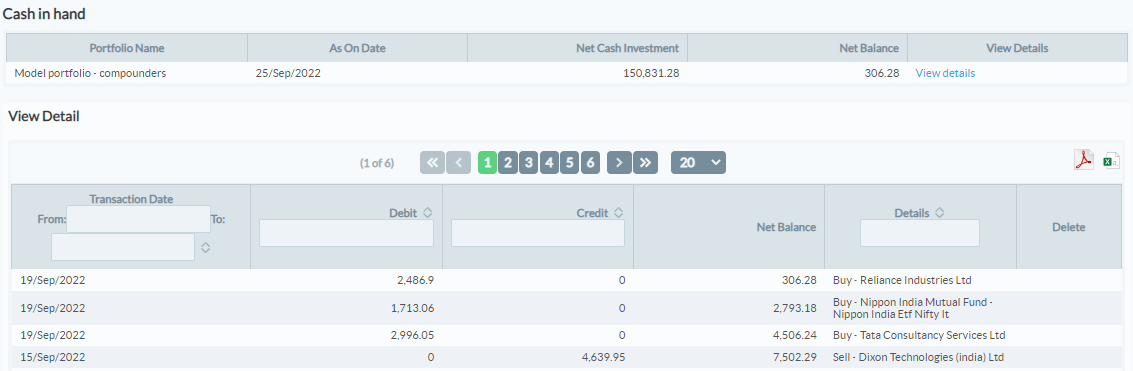Image resolution: width=1133 pixels, height=371 pixels.
Task: Switch to page 2 in the paginator
Action: 508,163
